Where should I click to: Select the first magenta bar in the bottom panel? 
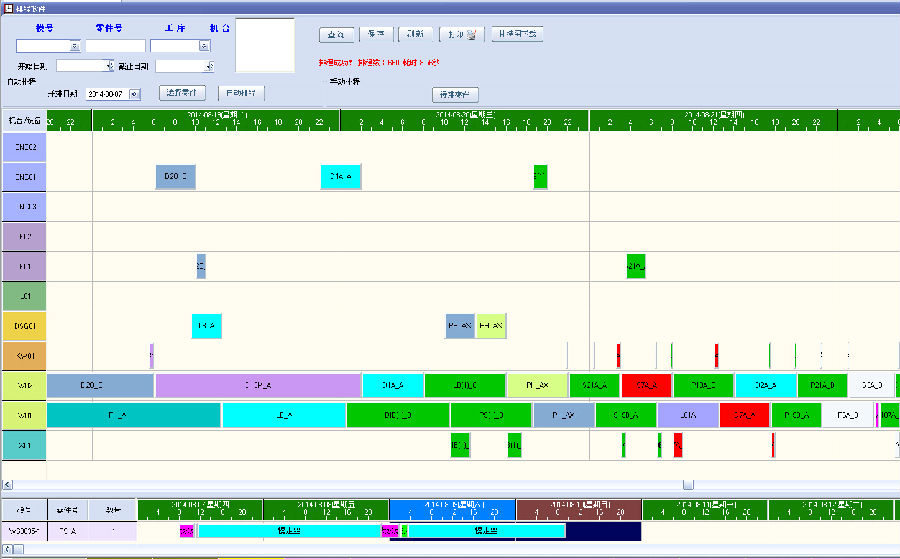click(x=187, y=531)
